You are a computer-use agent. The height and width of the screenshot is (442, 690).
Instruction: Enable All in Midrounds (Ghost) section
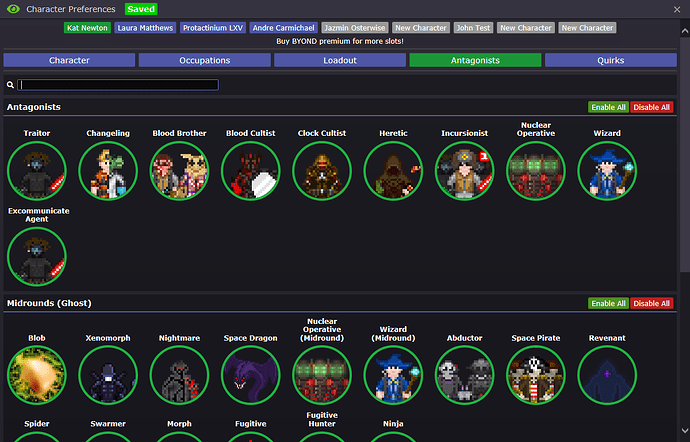[608, 303]
